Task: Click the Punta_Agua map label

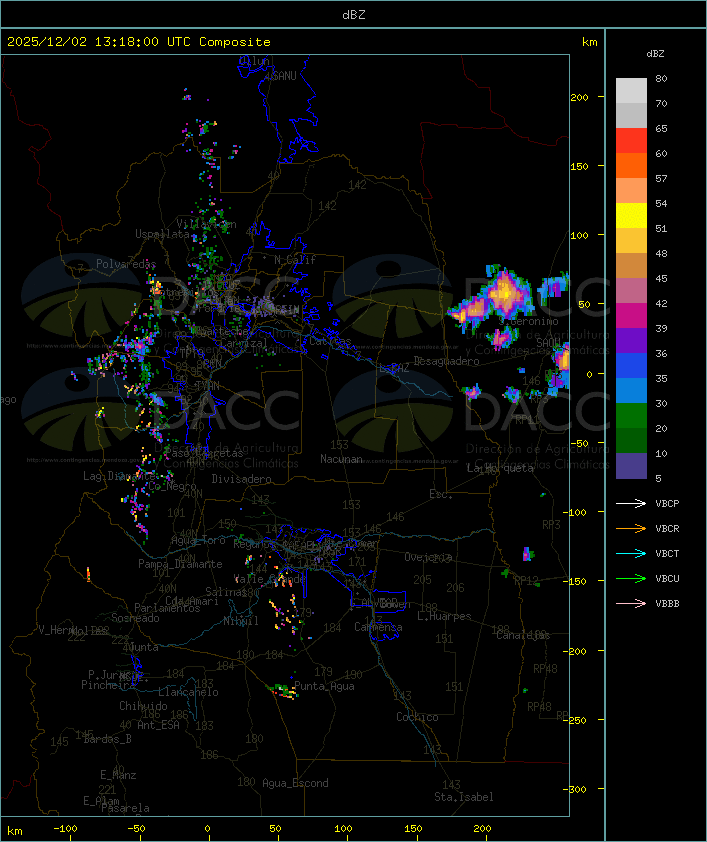Action: click(x=324, y=686)
